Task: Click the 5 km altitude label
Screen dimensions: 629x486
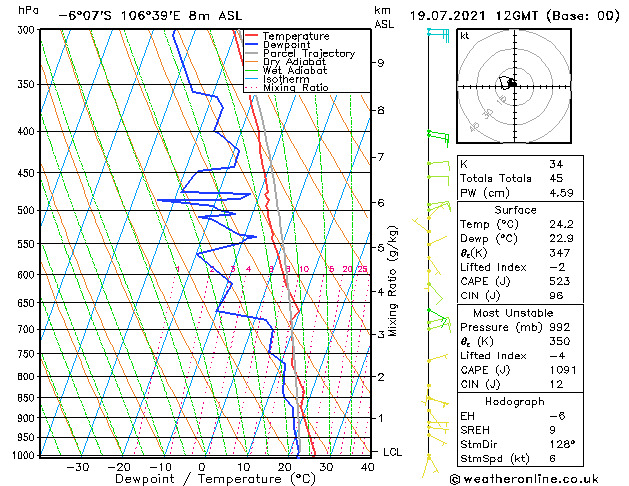Action: point(381,247)
